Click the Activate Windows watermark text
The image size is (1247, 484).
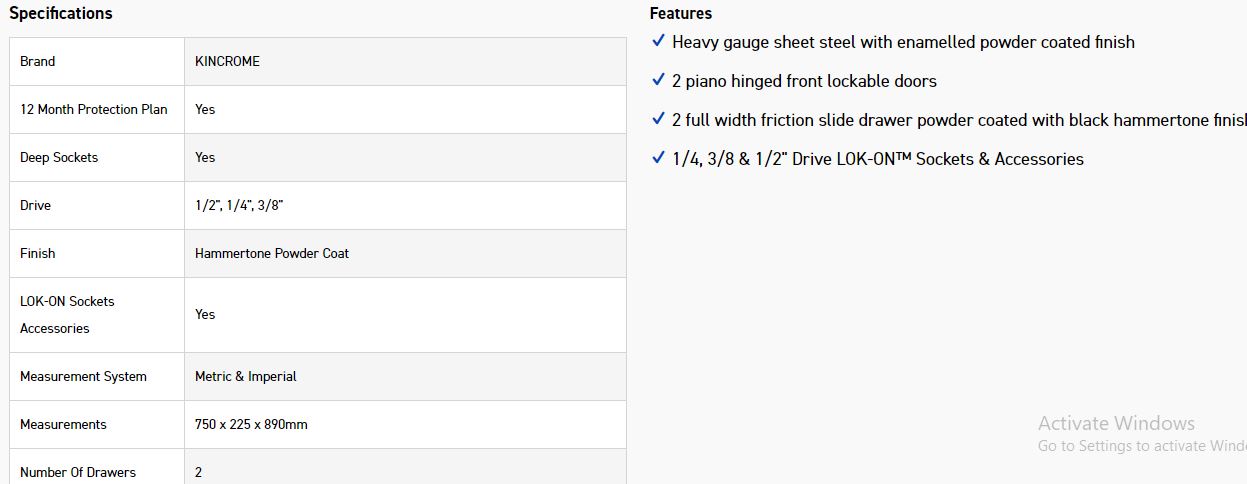(1116, 424)
